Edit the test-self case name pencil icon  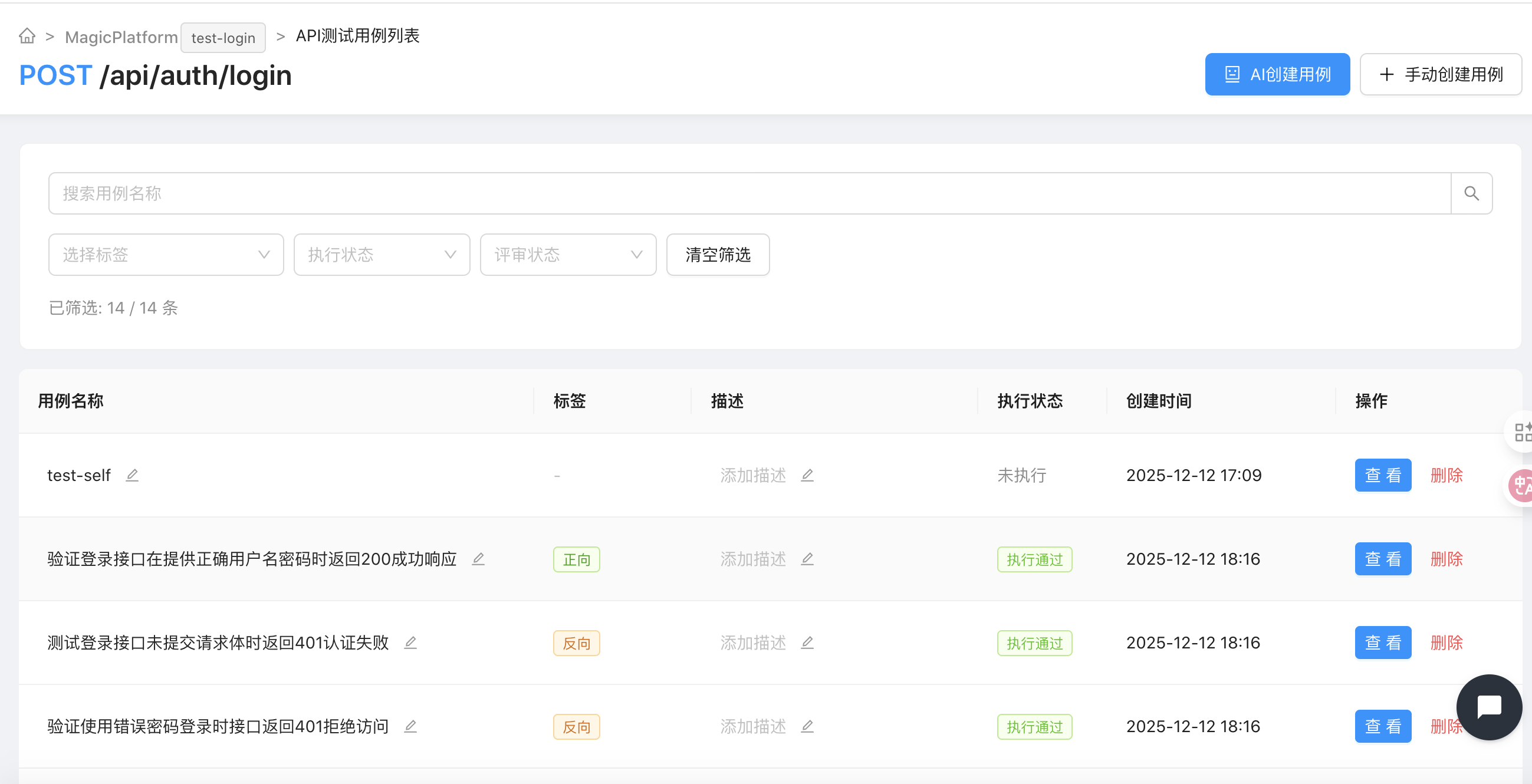click(132, 475)
